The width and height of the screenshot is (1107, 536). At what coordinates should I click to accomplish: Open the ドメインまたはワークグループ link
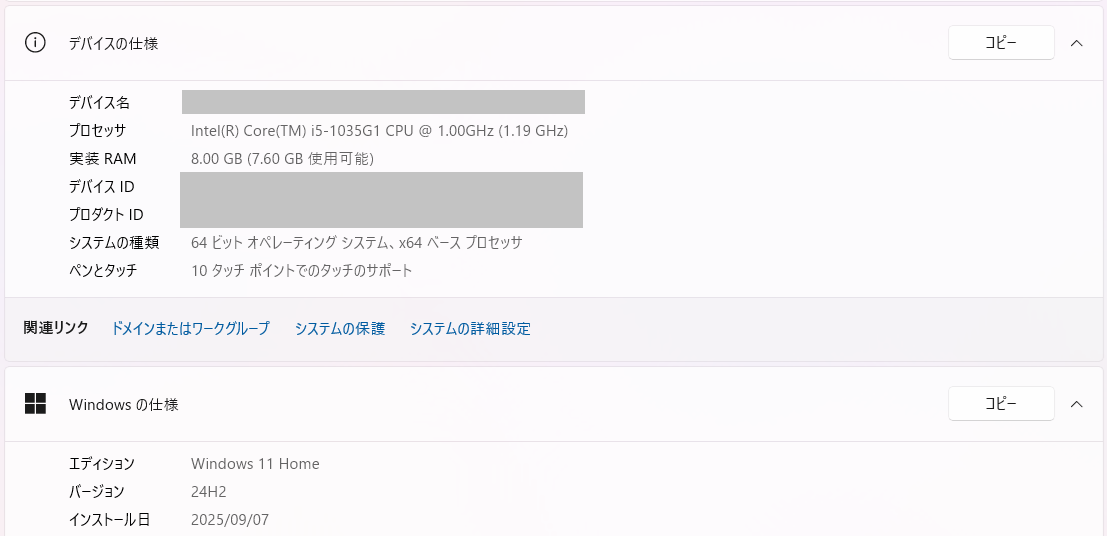(190, 328)
